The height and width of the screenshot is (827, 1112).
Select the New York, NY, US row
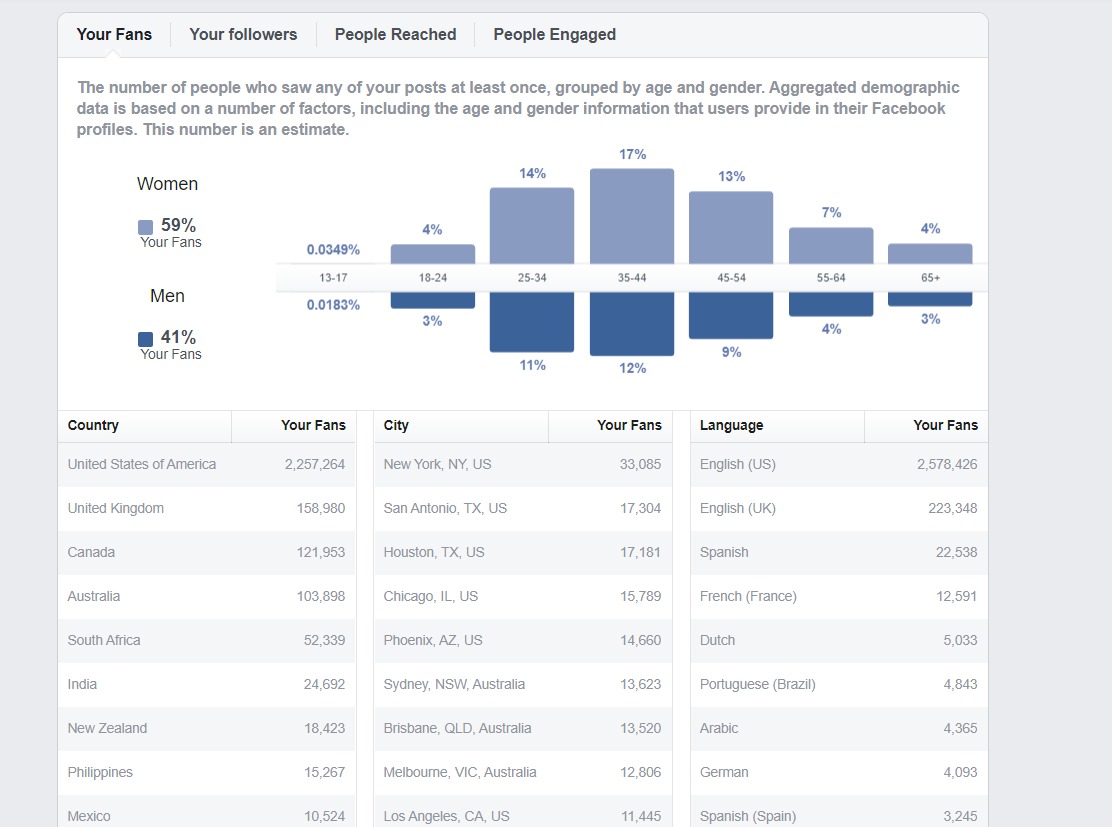tap(523, 465)
